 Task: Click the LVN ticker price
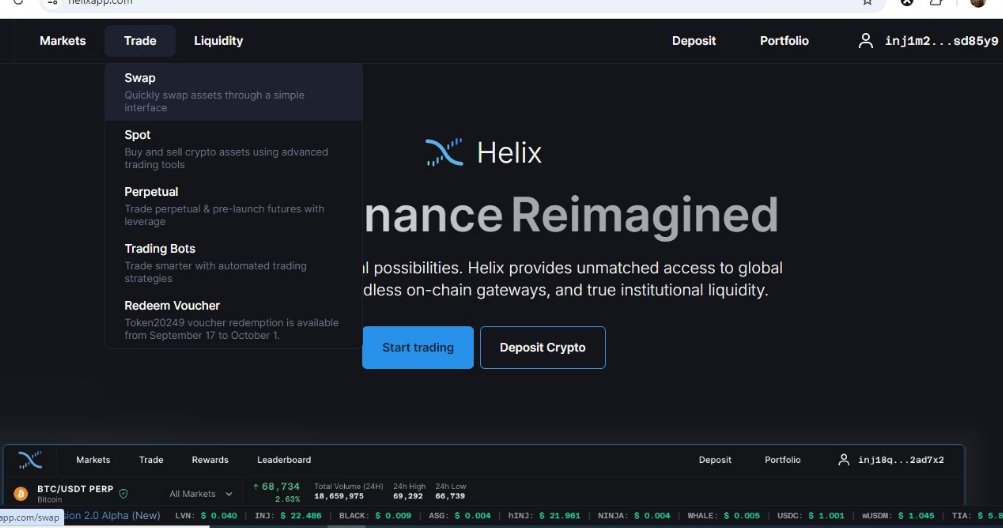coord(219,515)
